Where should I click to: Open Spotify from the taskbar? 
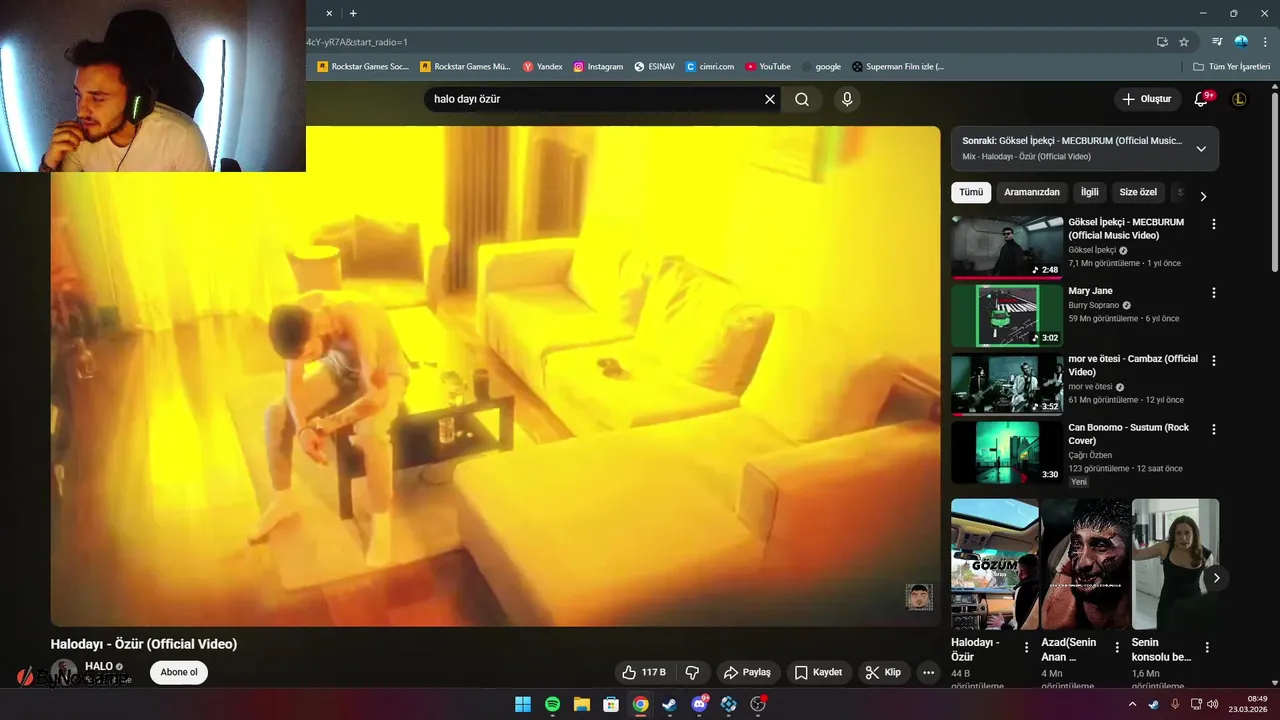pyautogui.click(x=553, y=704)
